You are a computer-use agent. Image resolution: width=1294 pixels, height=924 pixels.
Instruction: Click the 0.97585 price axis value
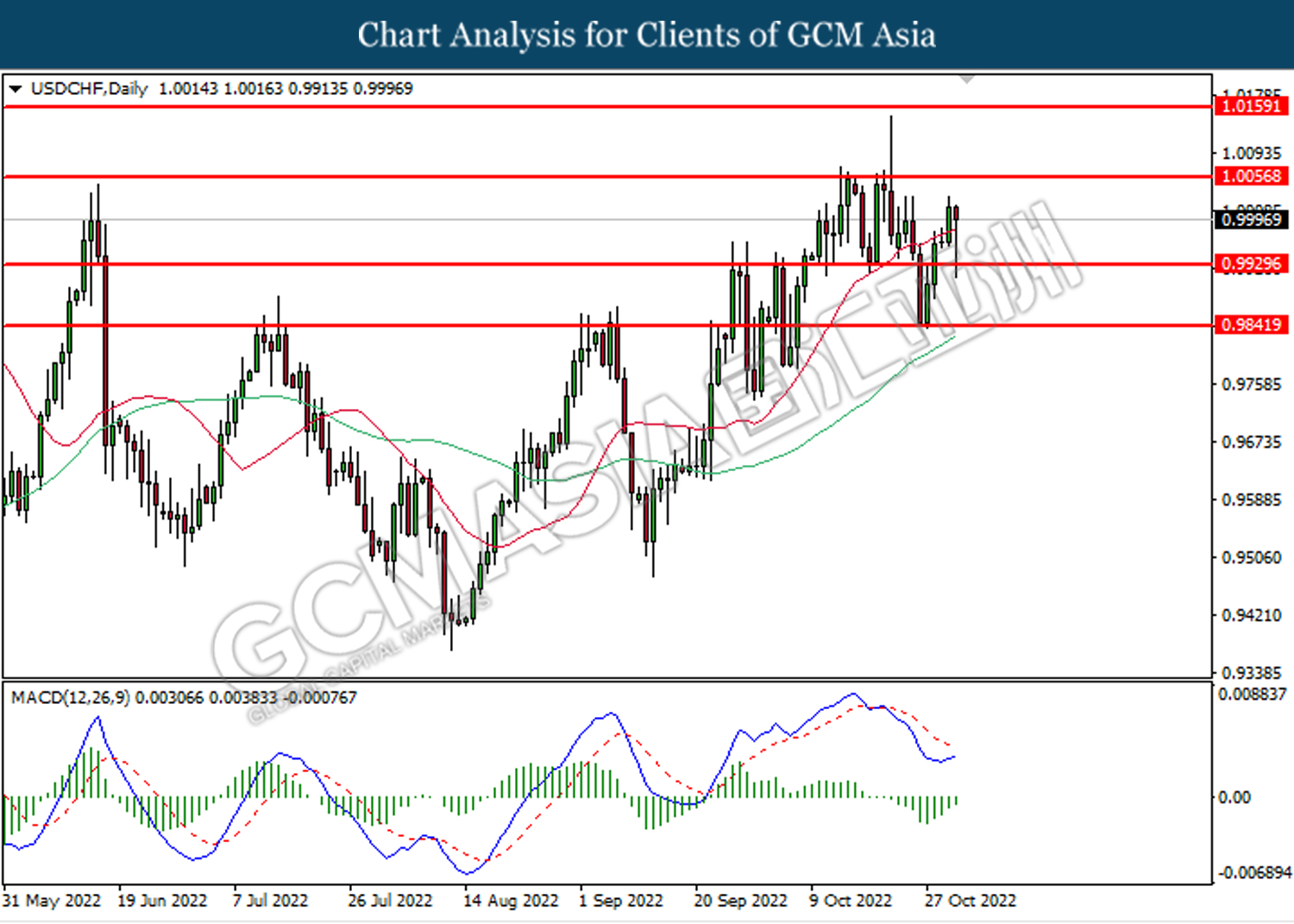tap(1252, 384)
